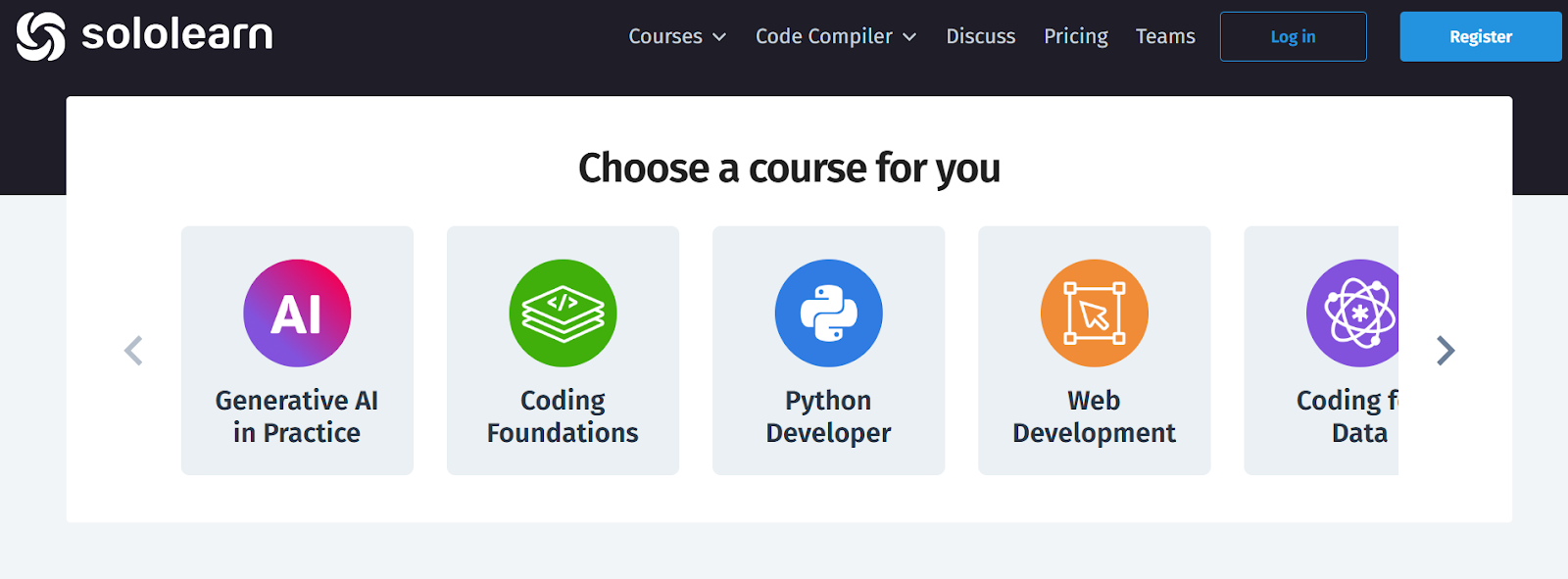
Task: Click the left carousel arrow
Action: pos(133,350)
